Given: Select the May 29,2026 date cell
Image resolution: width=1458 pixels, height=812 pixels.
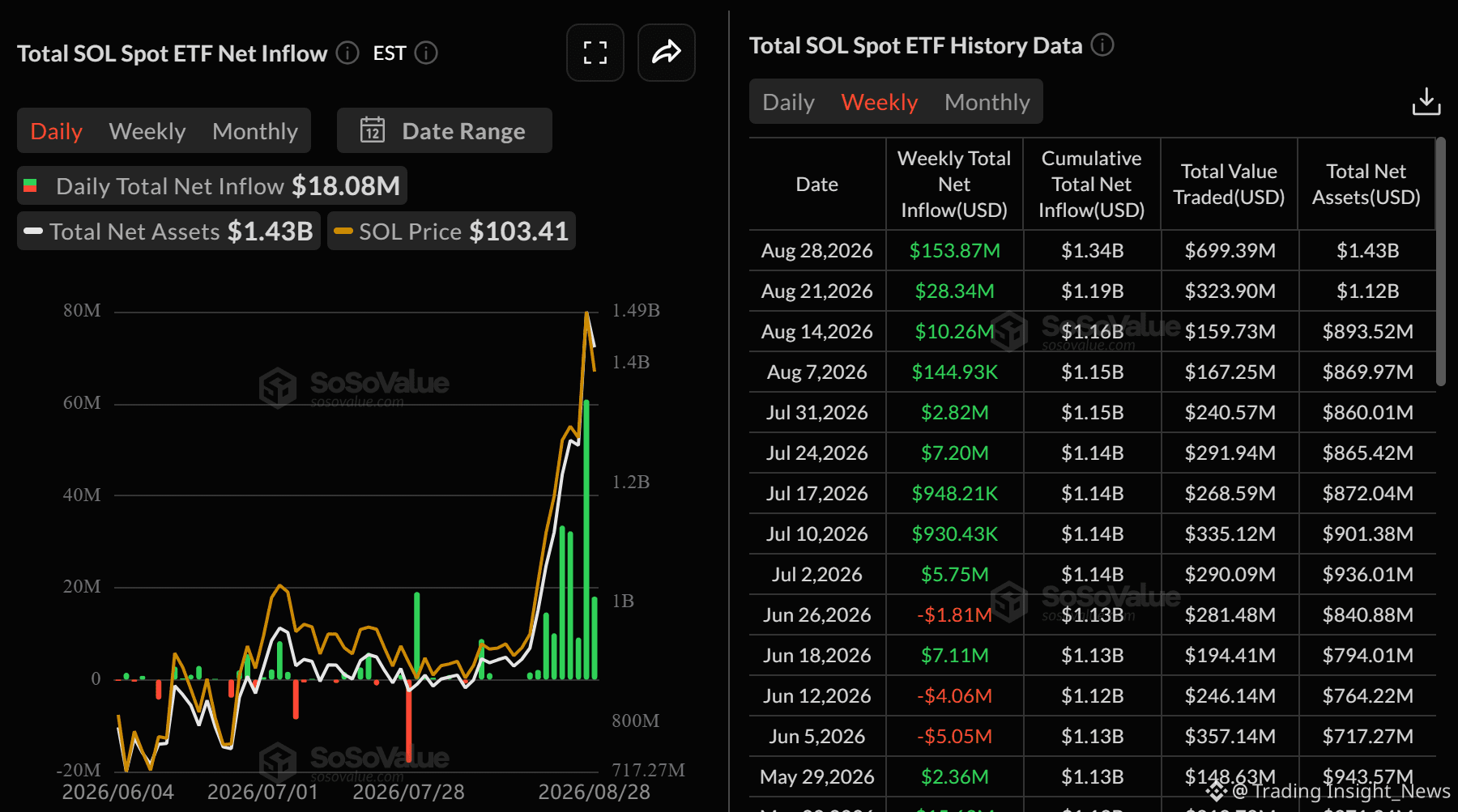Looking at the screenshot, I should (x=817, y=777).
